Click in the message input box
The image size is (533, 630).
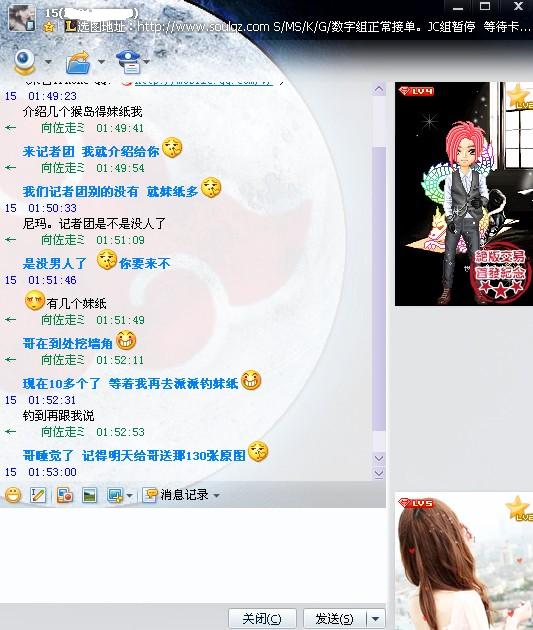click(x=193, y=555)
